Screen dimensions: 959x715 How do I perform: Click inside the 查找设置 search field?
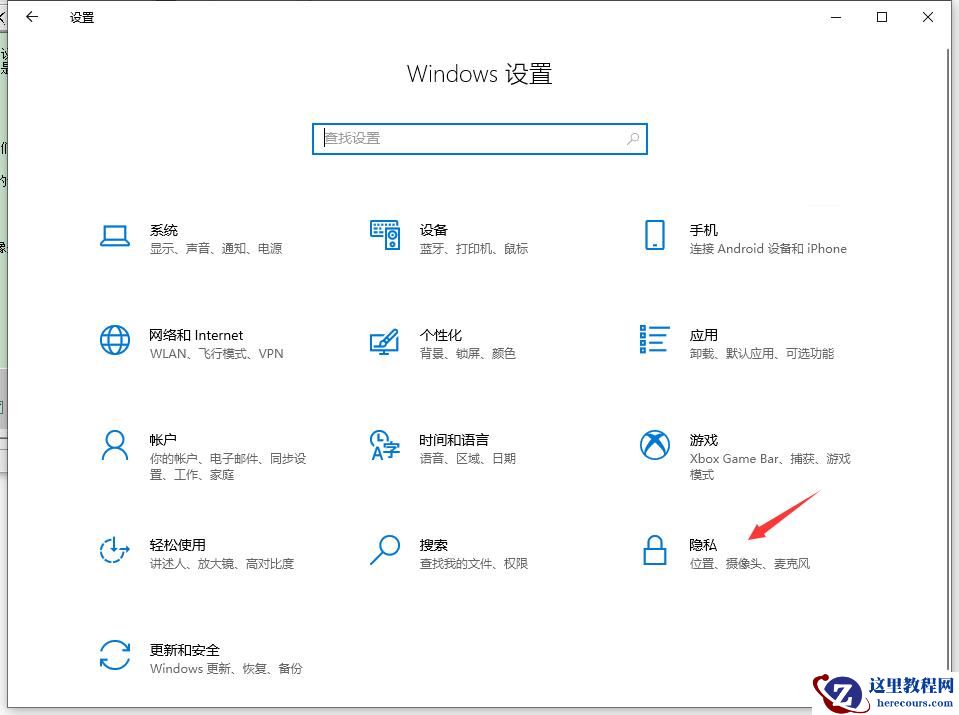(450, 139)
